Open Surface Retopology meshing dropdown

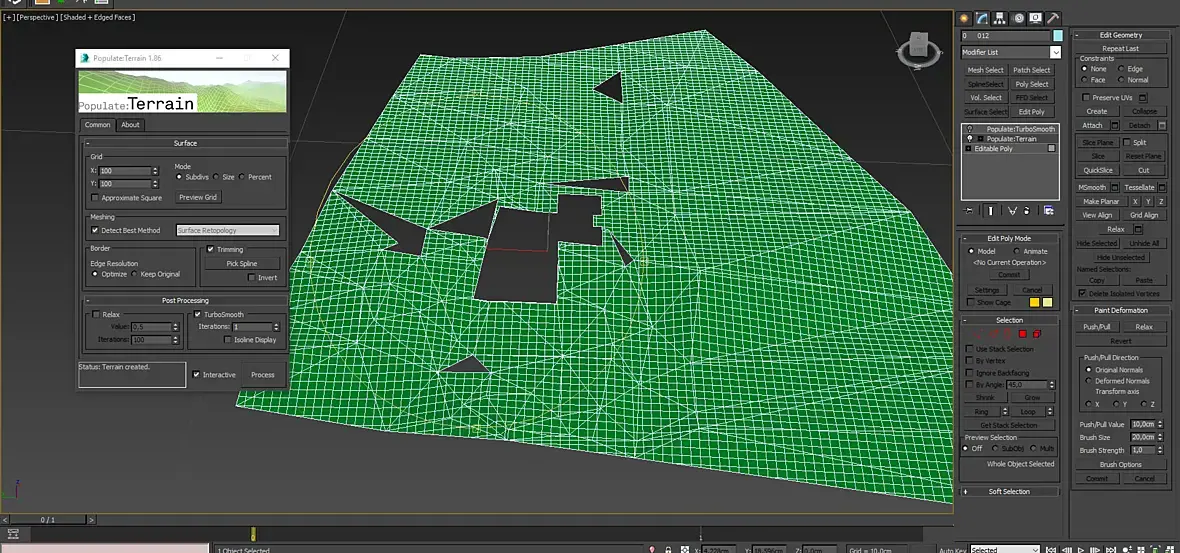[228, 230]
